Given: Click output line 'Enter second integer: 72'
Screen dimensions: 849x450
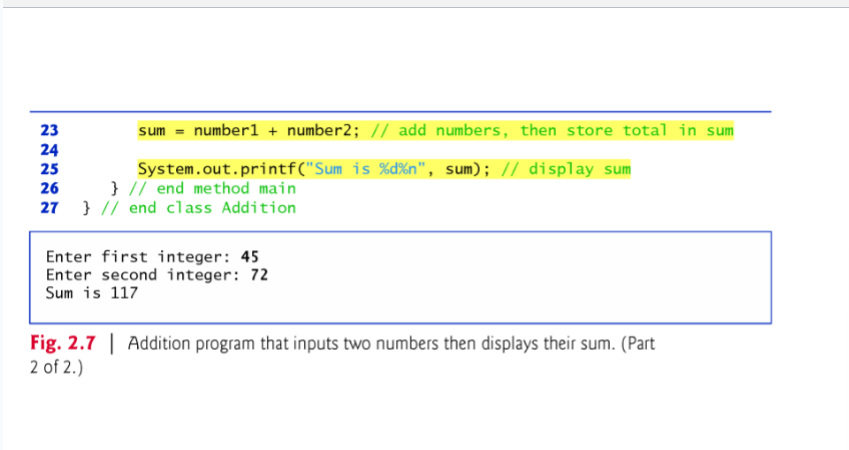Looking at the screenshot, I should [x=157, y=275].
